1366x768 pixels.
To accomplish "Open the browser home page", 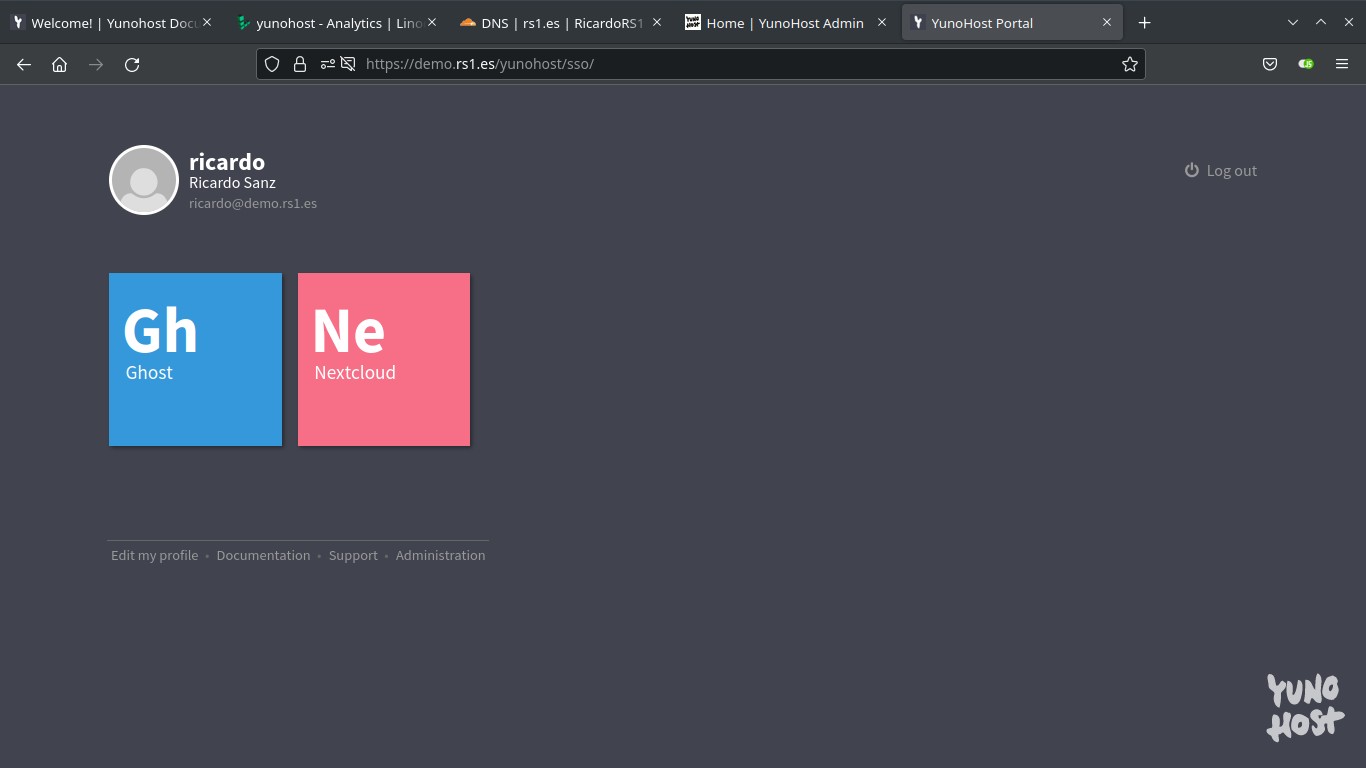I will [60, 64].
